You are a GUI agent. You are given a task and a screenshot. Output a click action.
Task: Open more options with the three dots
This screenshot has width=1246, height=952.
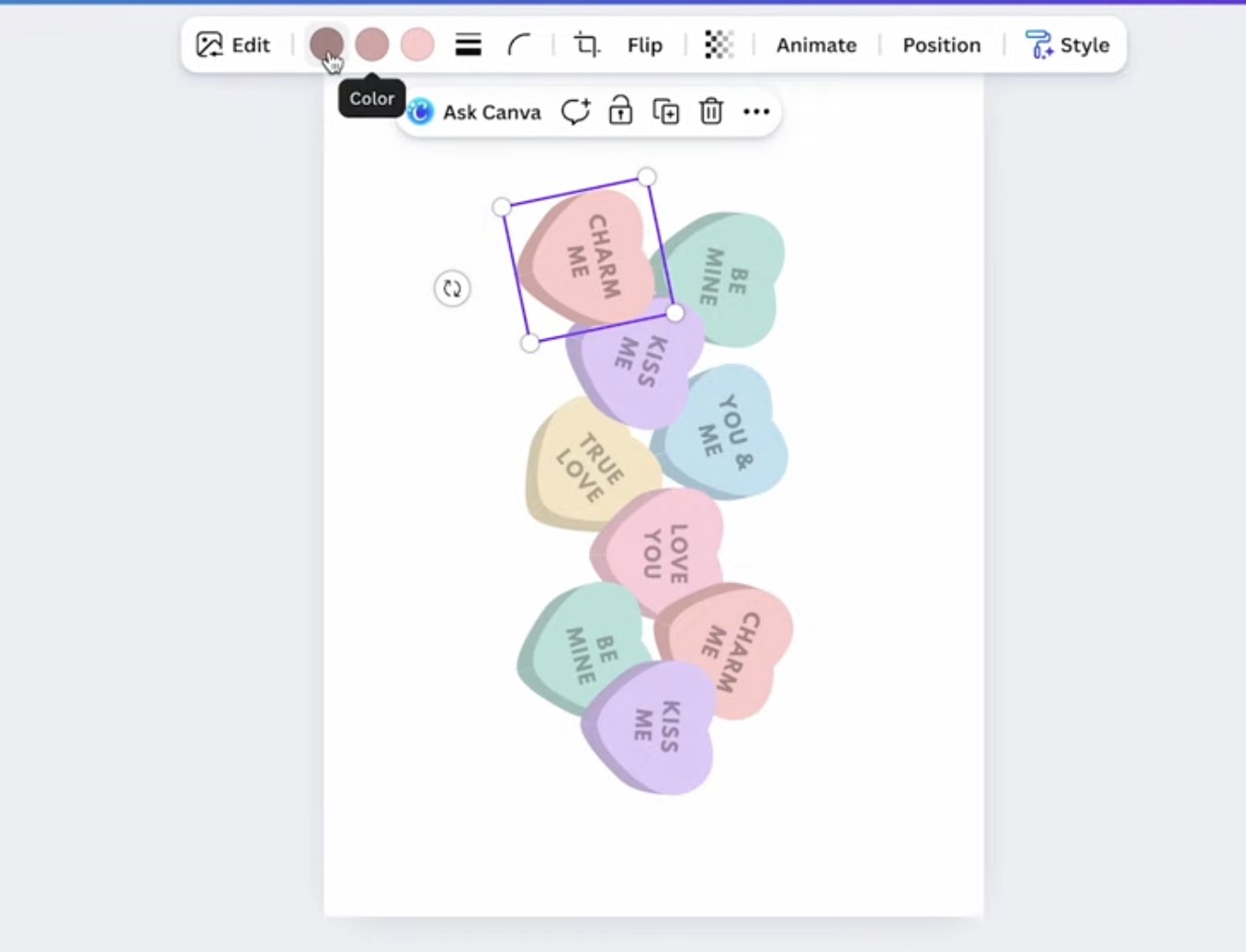pyautogui.click(x=756, y=111)
